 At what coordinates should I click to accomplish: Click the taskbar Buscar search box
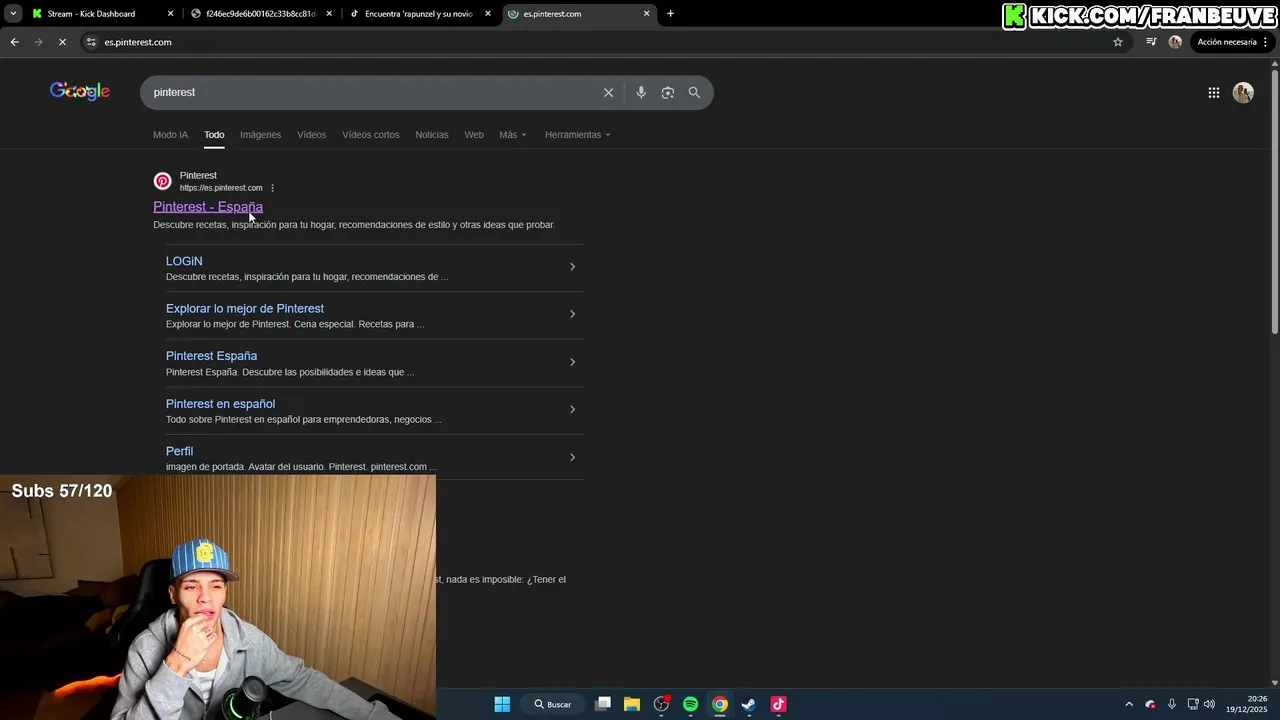552,704
